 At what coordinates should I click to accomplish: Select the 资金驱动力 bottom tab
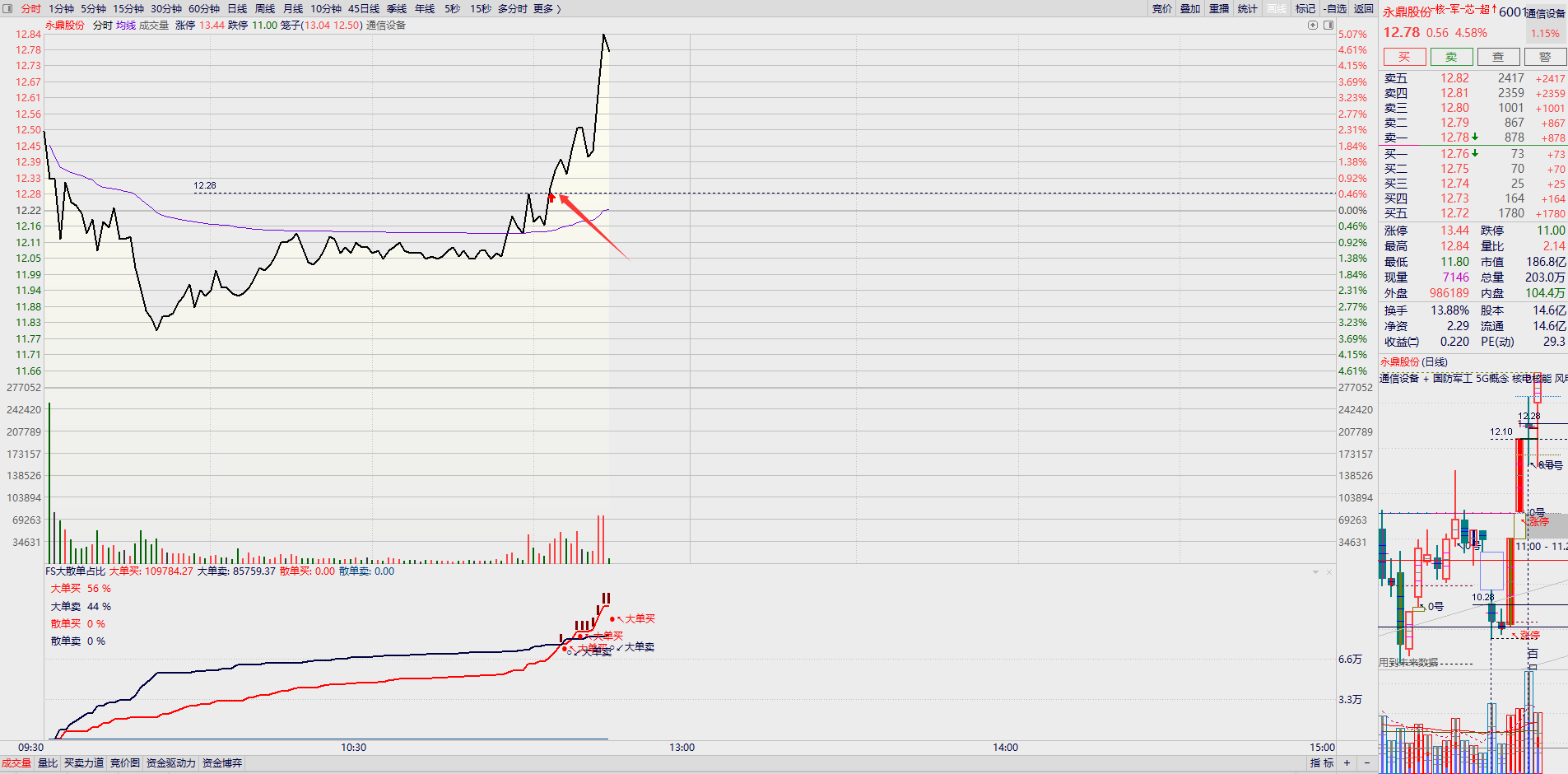(x=171, y=763)
